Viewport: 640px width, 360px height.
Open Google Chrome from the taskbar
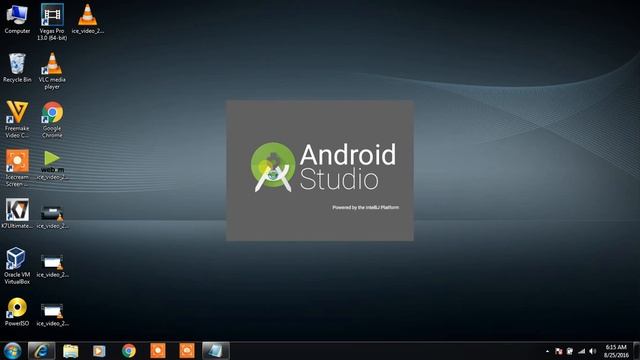[129, 351]
